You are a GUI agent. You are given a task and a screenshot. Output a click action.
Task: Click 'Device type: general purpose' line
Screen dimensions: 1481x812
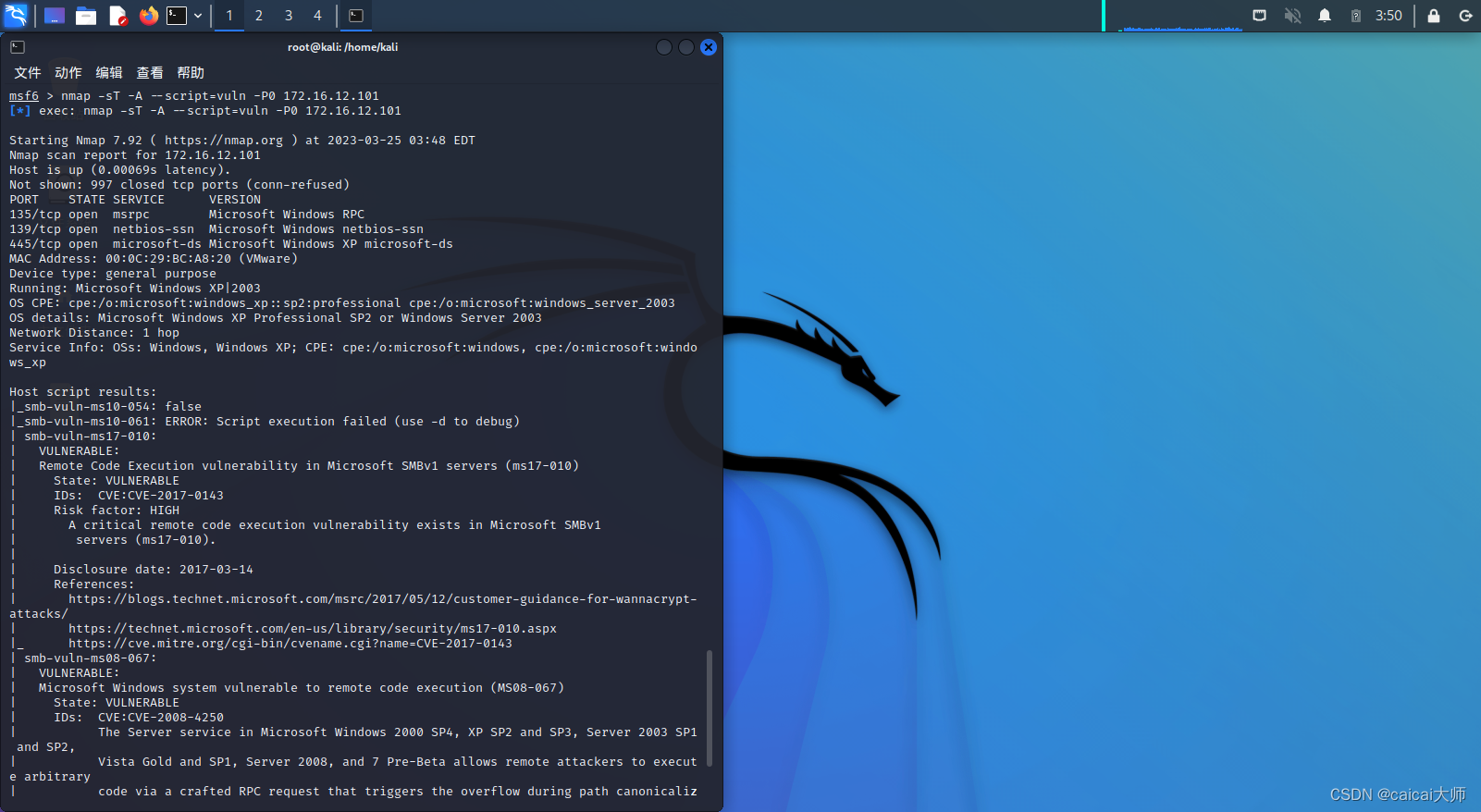(113, 274)
